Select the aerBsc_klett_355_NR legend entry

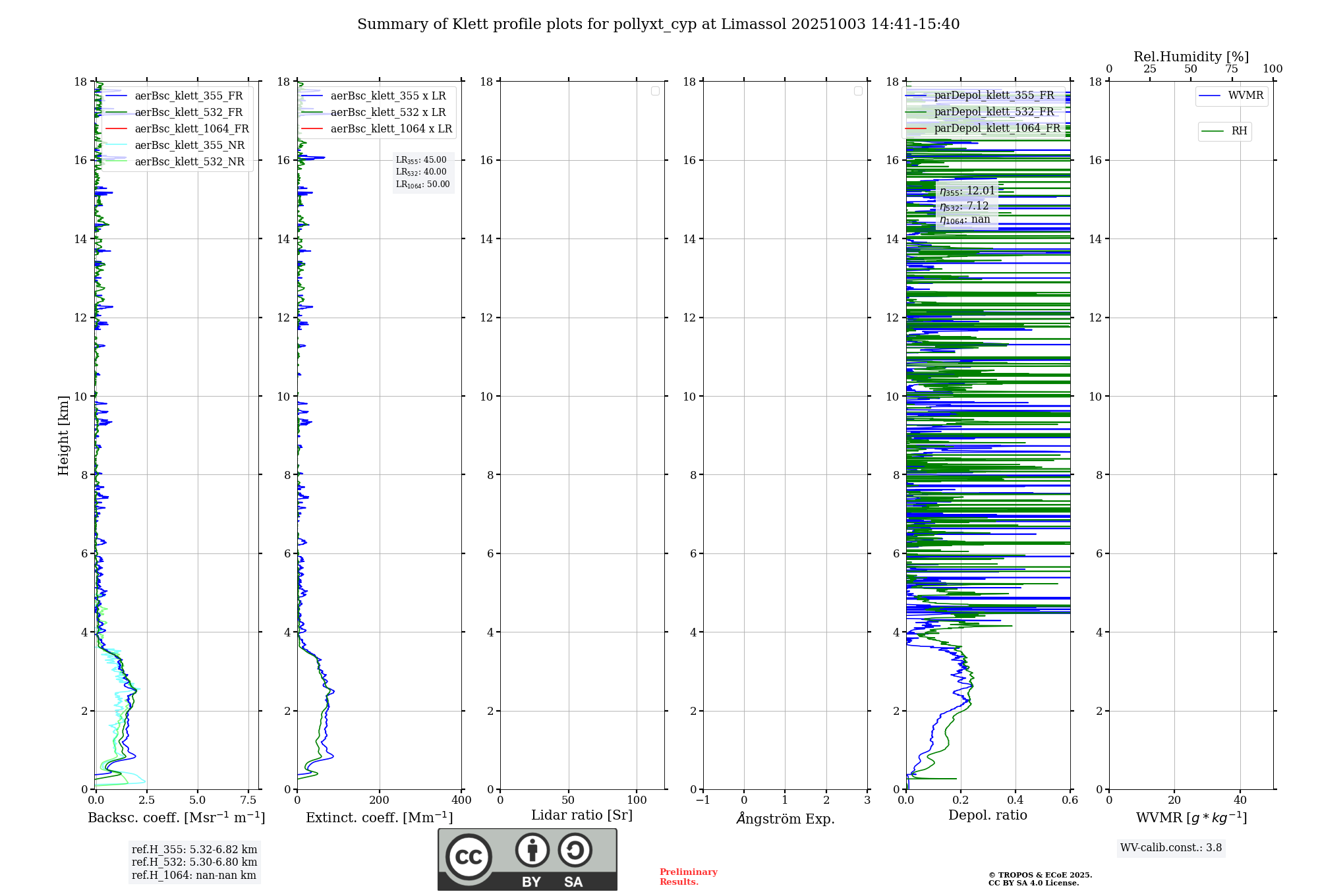[x=189, y=146]
